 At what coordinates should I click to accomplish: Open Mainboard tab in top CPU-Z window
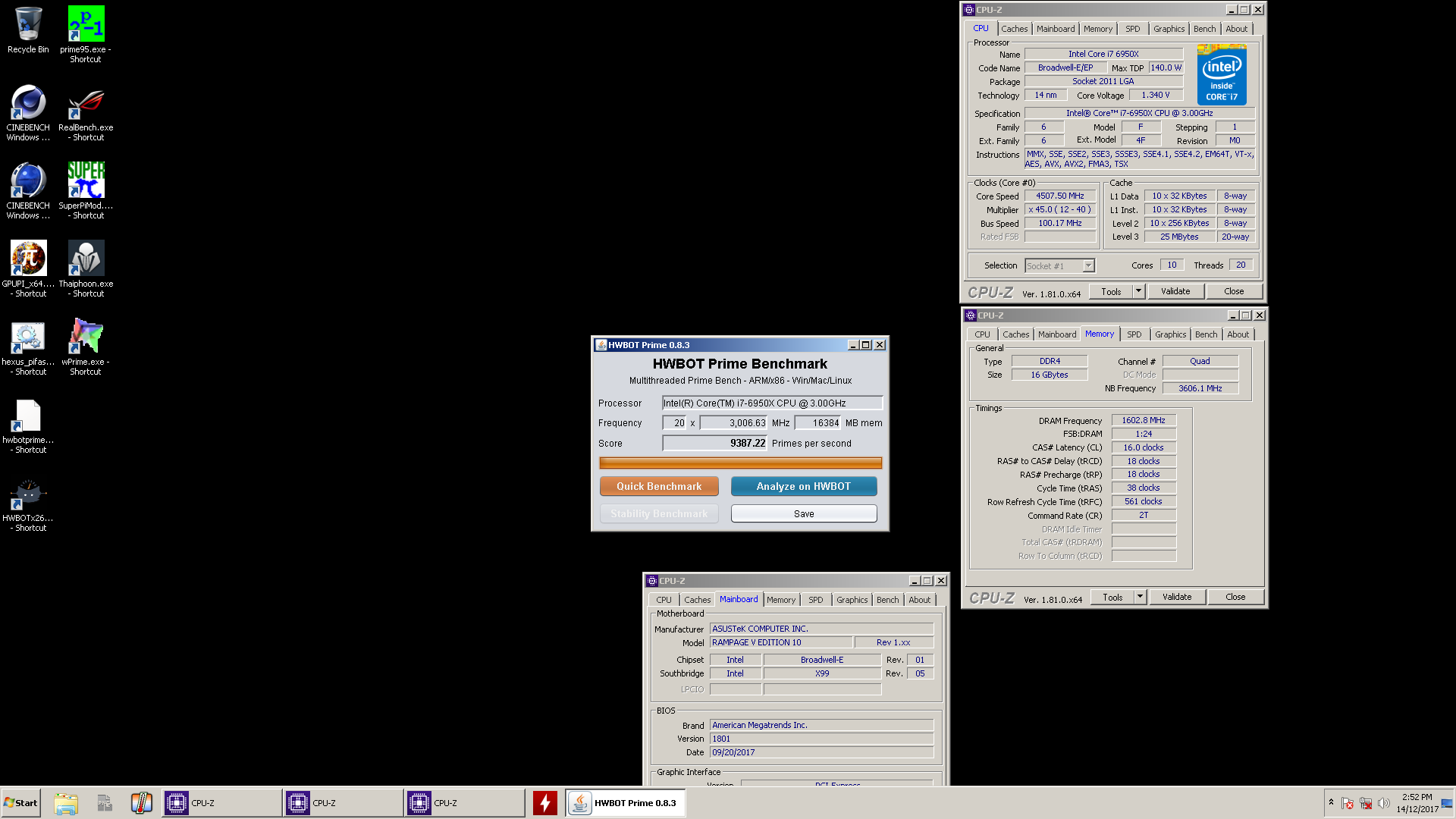1056,29
